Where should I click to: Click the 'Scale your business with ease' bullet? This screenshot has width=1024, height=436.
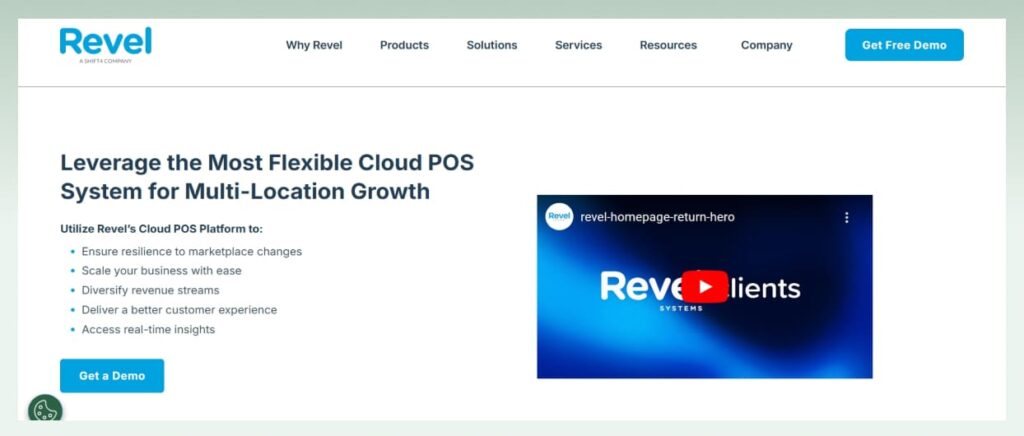pos(161,271)
